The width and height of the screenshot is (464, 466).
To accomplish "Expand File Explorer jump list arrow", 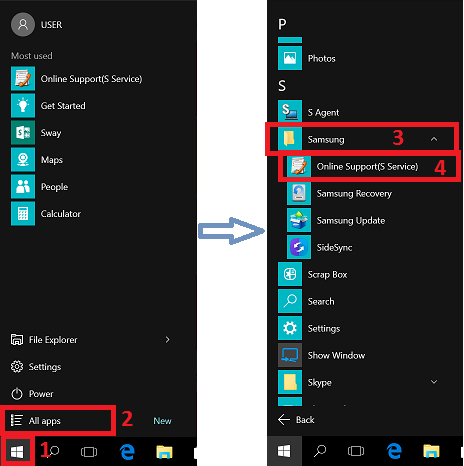I will [167, 340].
